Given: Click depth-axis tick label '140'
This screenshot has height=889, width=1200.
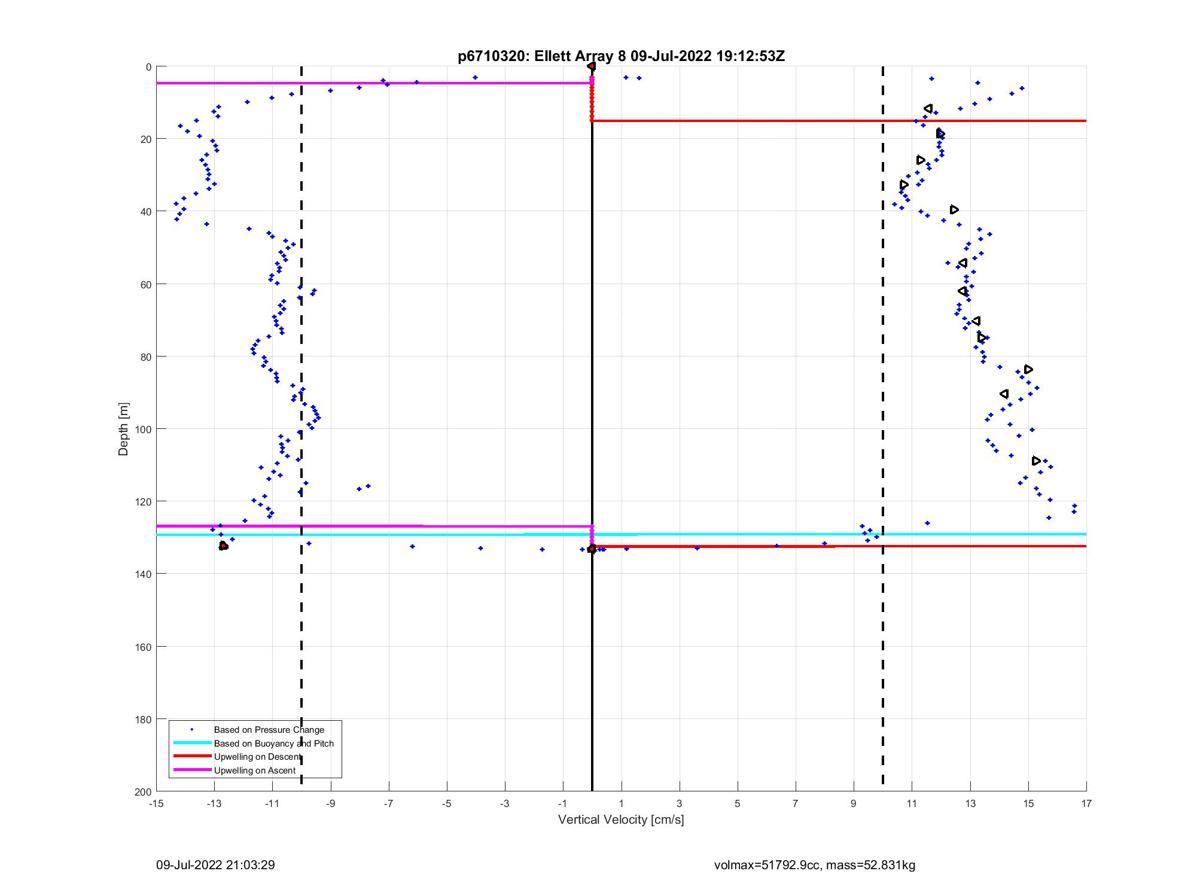Looking at the screenshot, I should point(142,574).
